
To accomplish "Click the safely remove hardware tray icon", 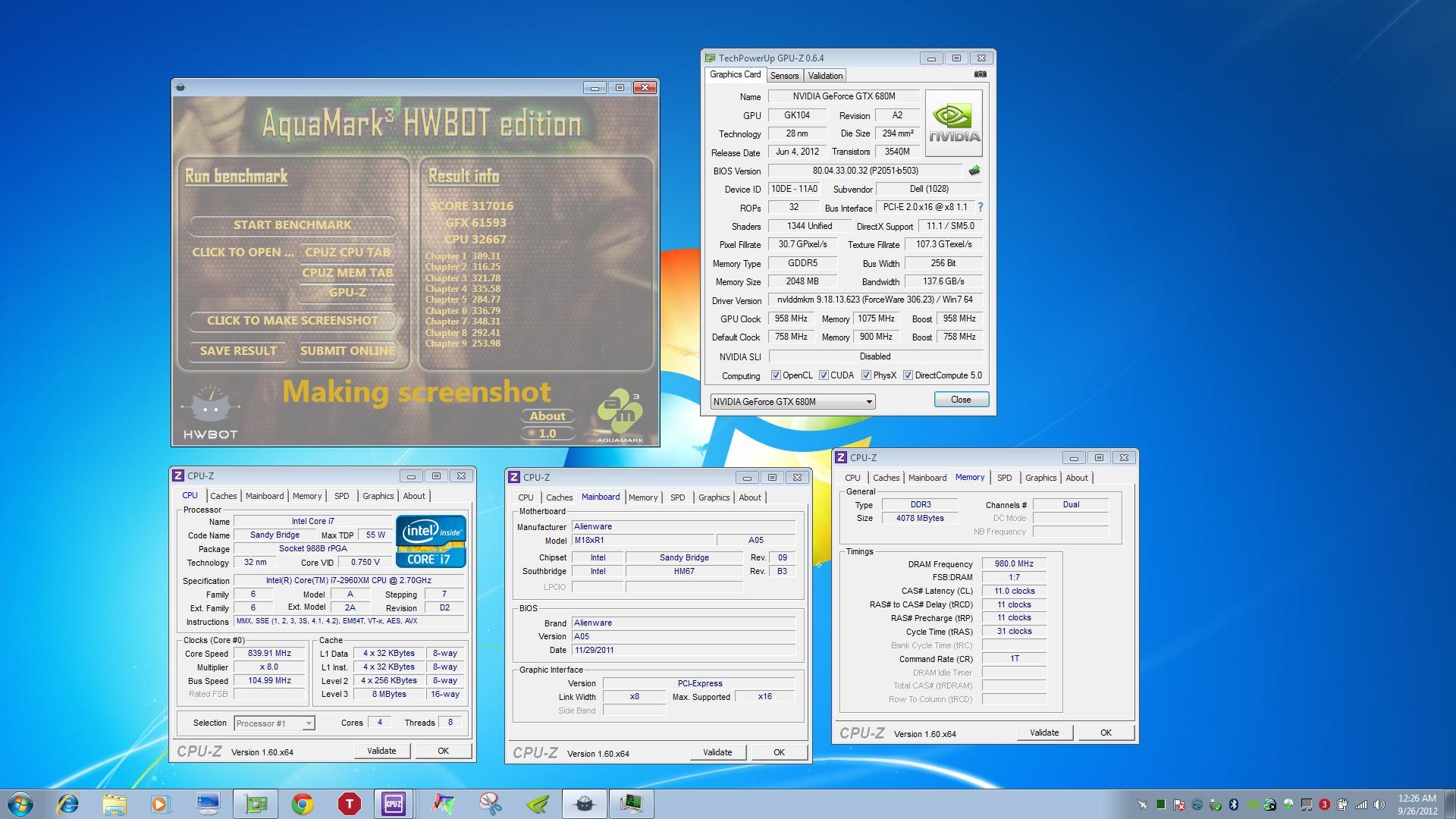I will tap(1215, 805).
